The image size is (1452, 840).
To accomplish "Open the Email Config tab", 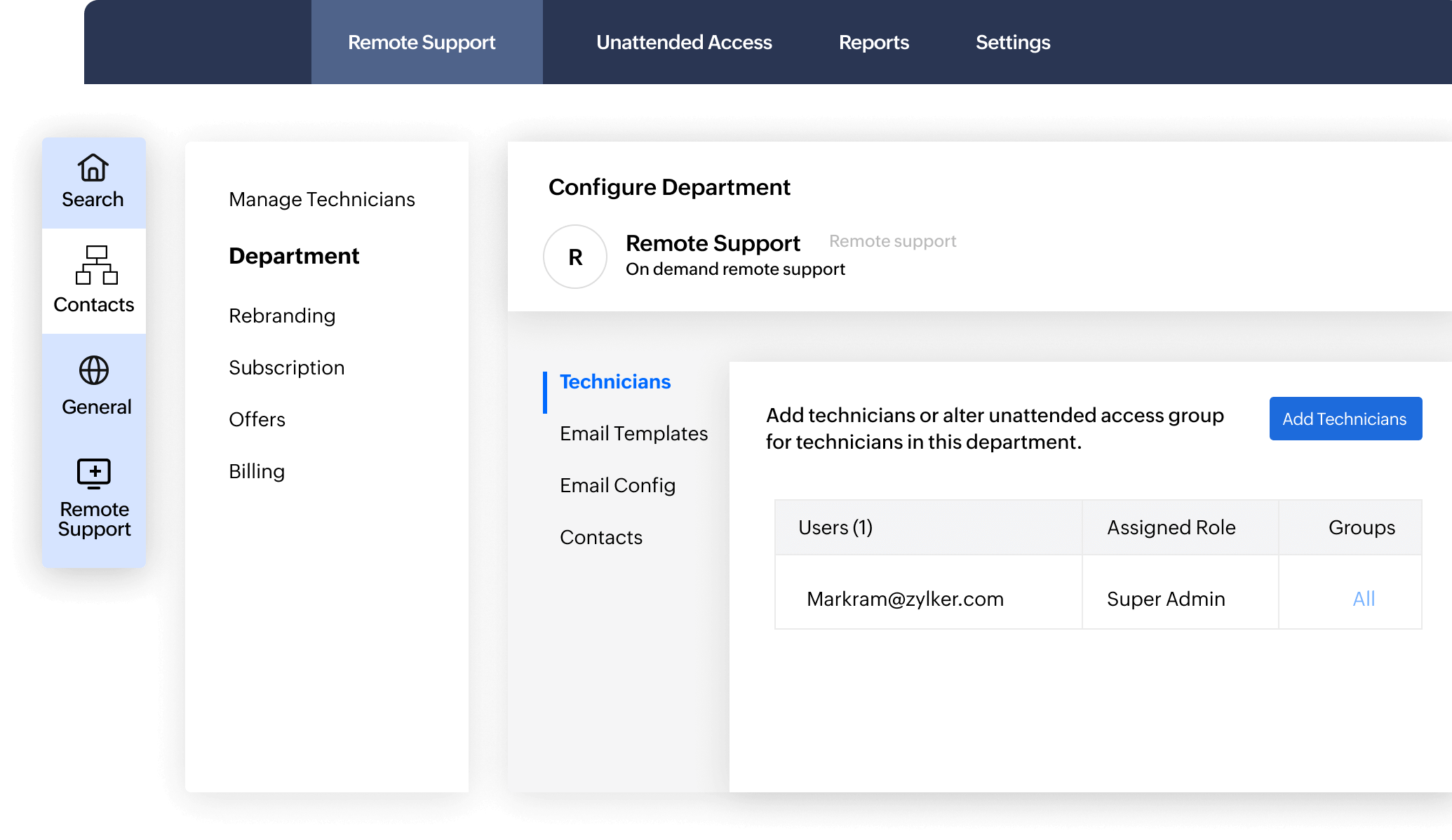I will click(x=617, y=485).
